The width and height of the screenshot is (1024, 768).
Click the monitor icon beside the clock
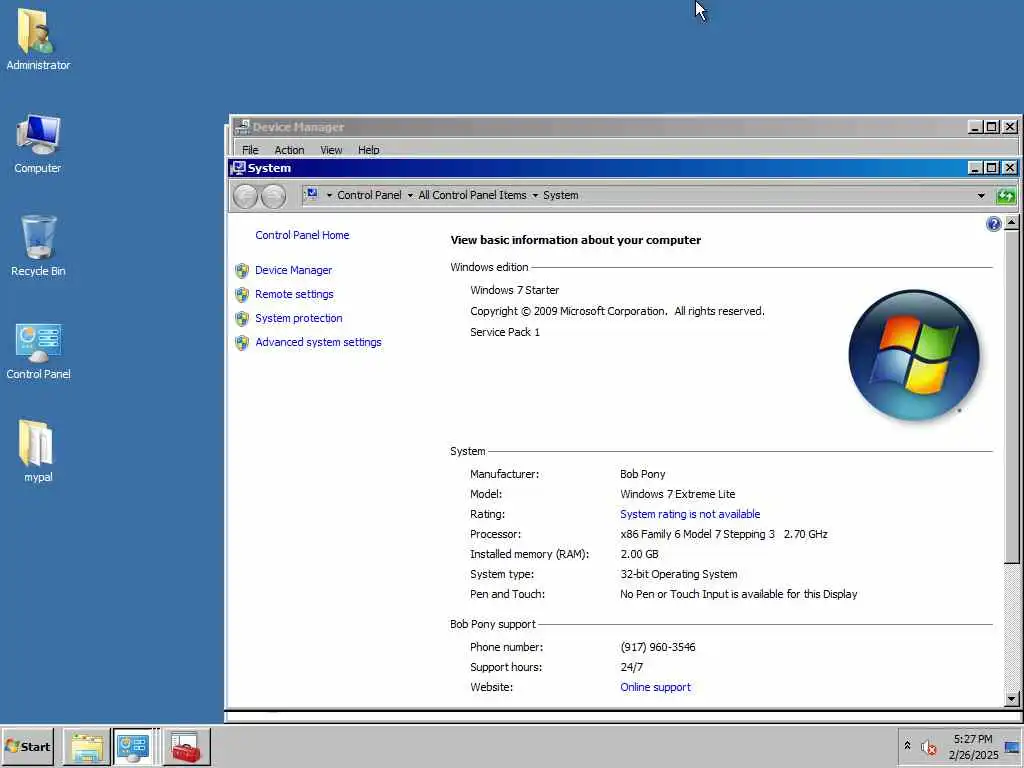pos(1012,747)
